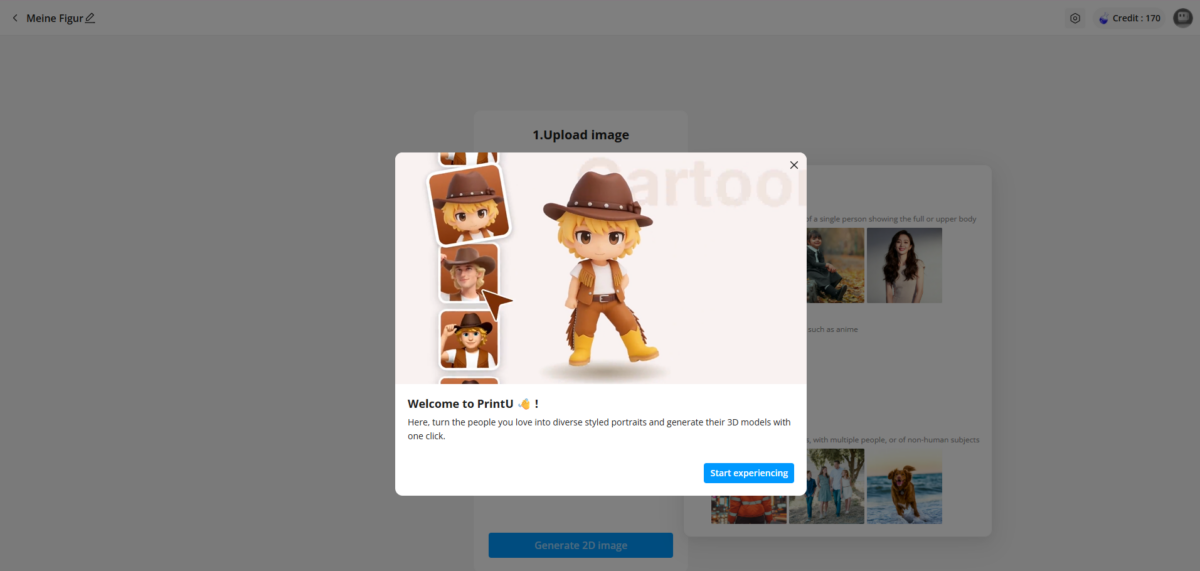Choose the long-haired woman sample photo
This screenshot has height=571, width=1200.
click(x=904, y=265)
